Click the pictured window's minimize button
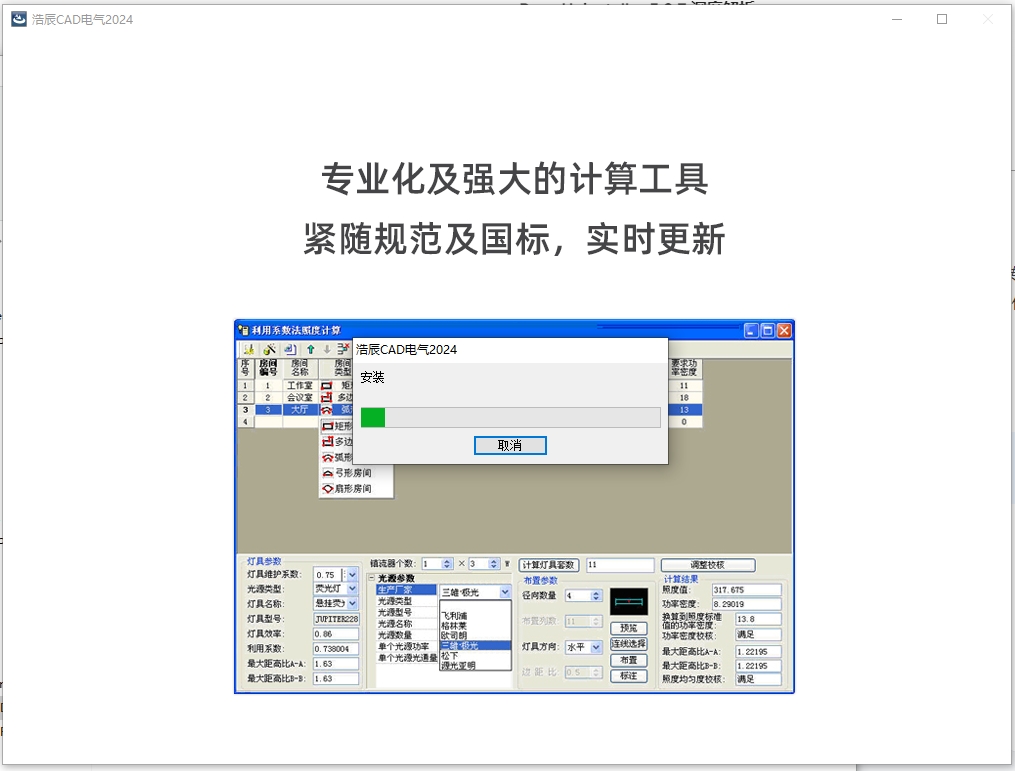This screenshot has height=771, width=1015. 751,331
